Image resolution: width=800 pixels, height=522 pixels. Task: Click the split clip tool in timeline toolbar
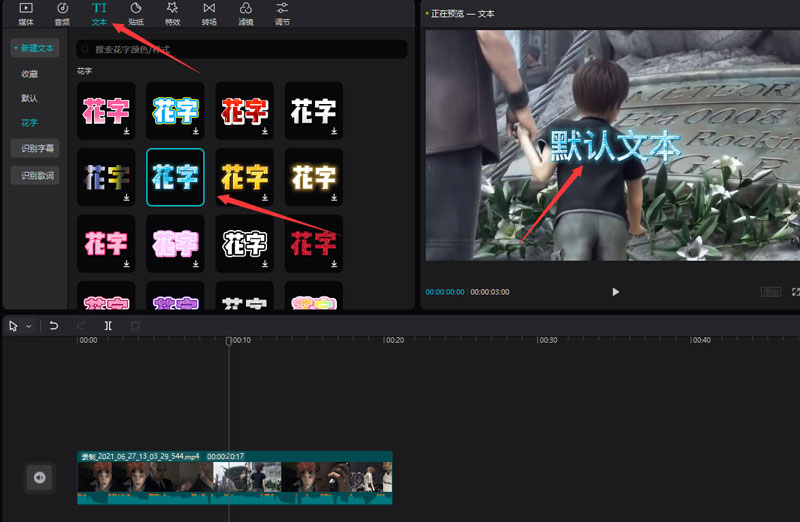108,326
